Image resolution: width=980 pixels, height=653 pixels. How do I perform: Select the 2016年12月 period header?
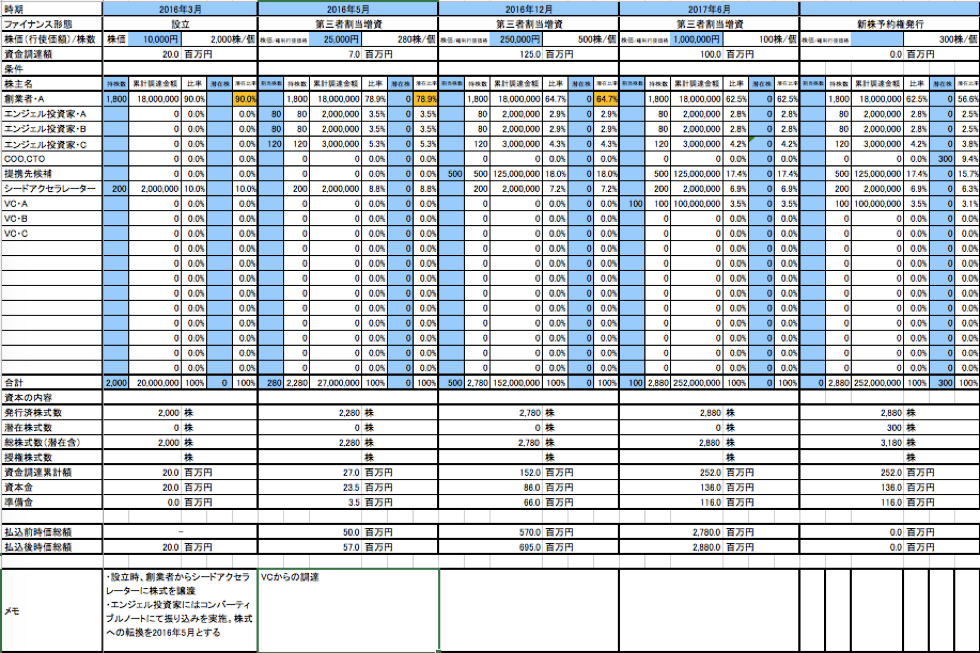tap(529, 9)
